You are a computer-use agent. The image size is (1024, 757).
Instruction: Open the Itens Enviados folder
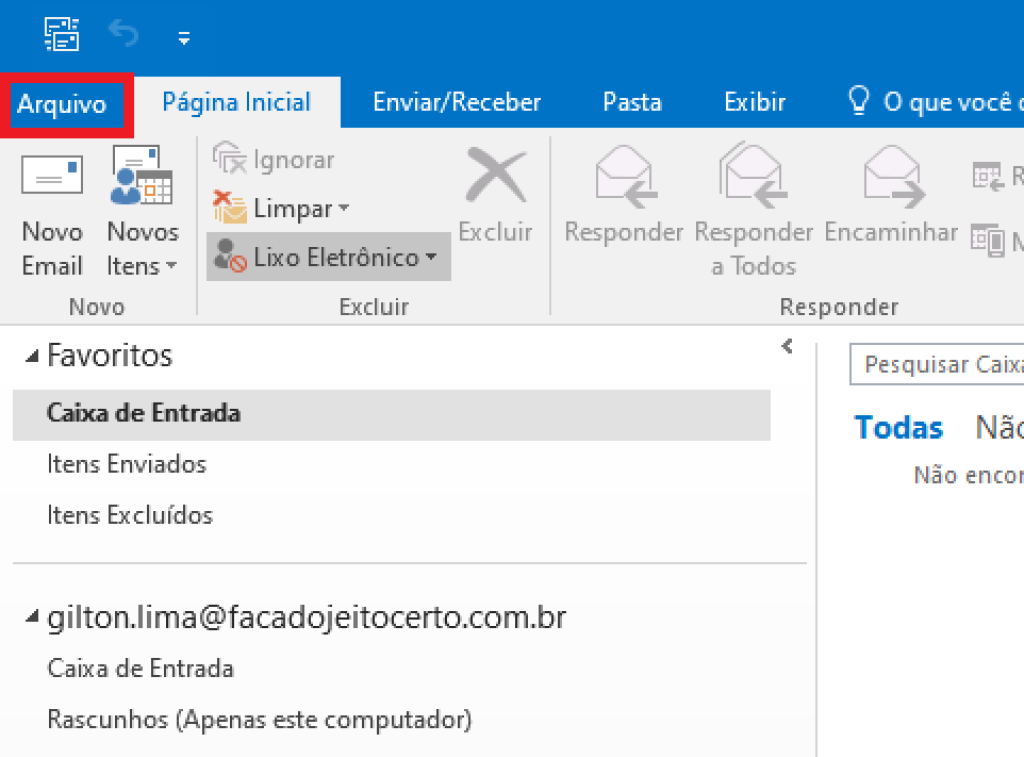[127, 464]
